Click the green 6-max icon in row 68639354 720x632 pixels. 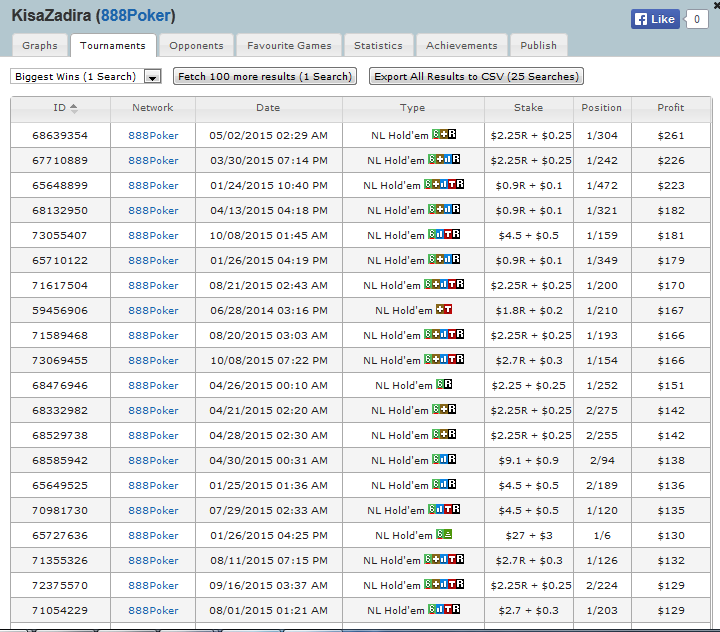click(x=436, y=134)
